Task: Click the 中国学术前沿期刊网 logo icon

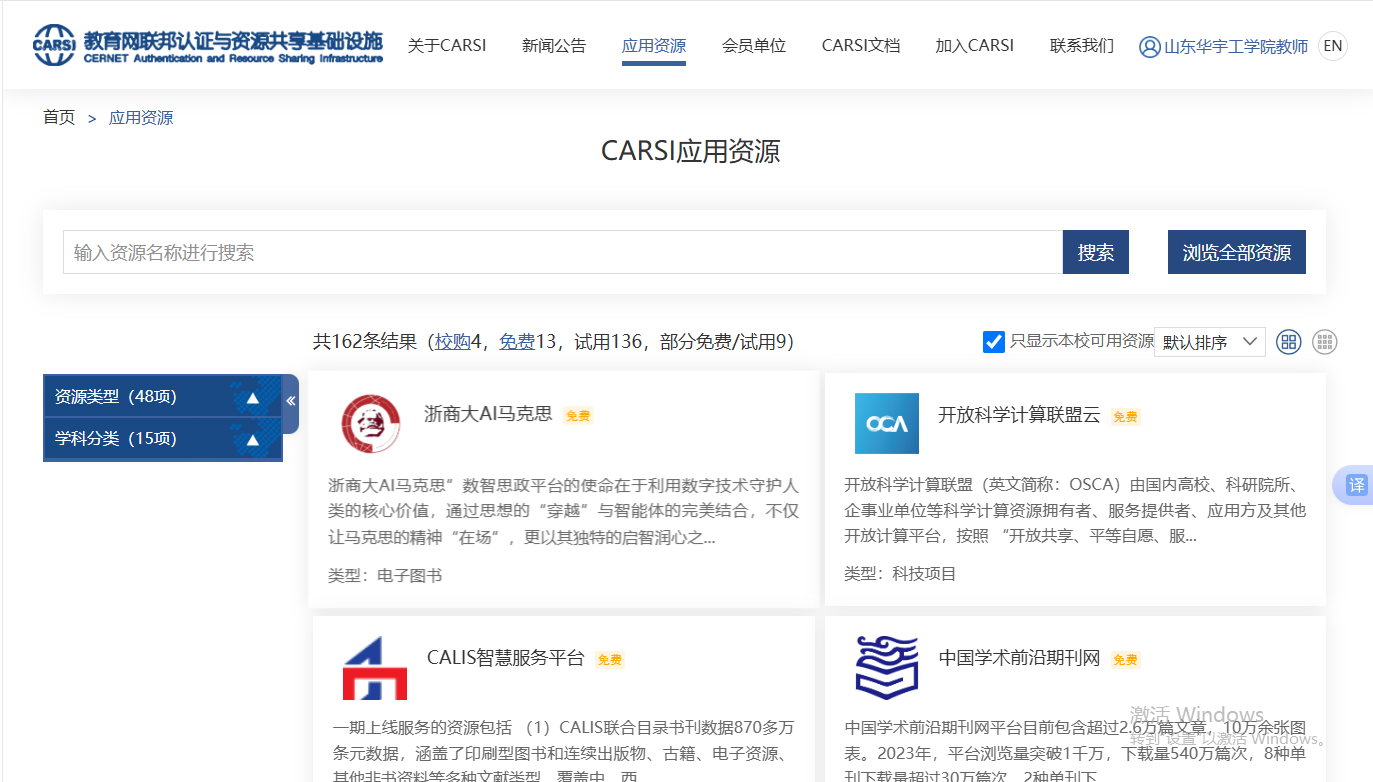Action: point(886,667)
